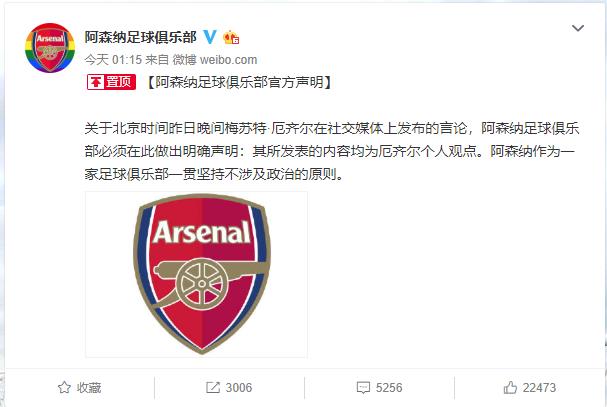
Task: Open the Arsenal crest image thumbnail
Action: coord(196,274)
